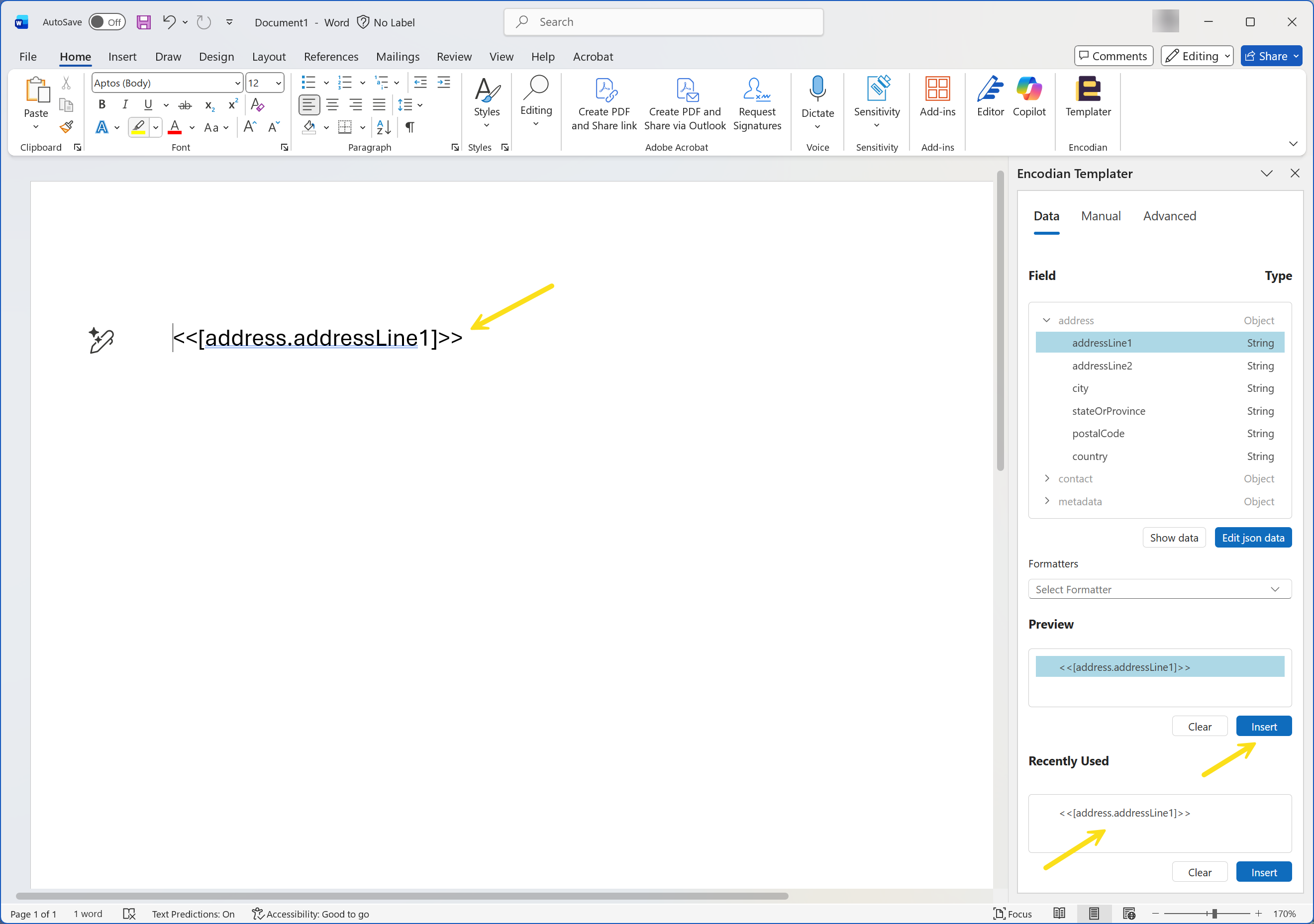Toggle Subscript formatting

tap(209, 105)
